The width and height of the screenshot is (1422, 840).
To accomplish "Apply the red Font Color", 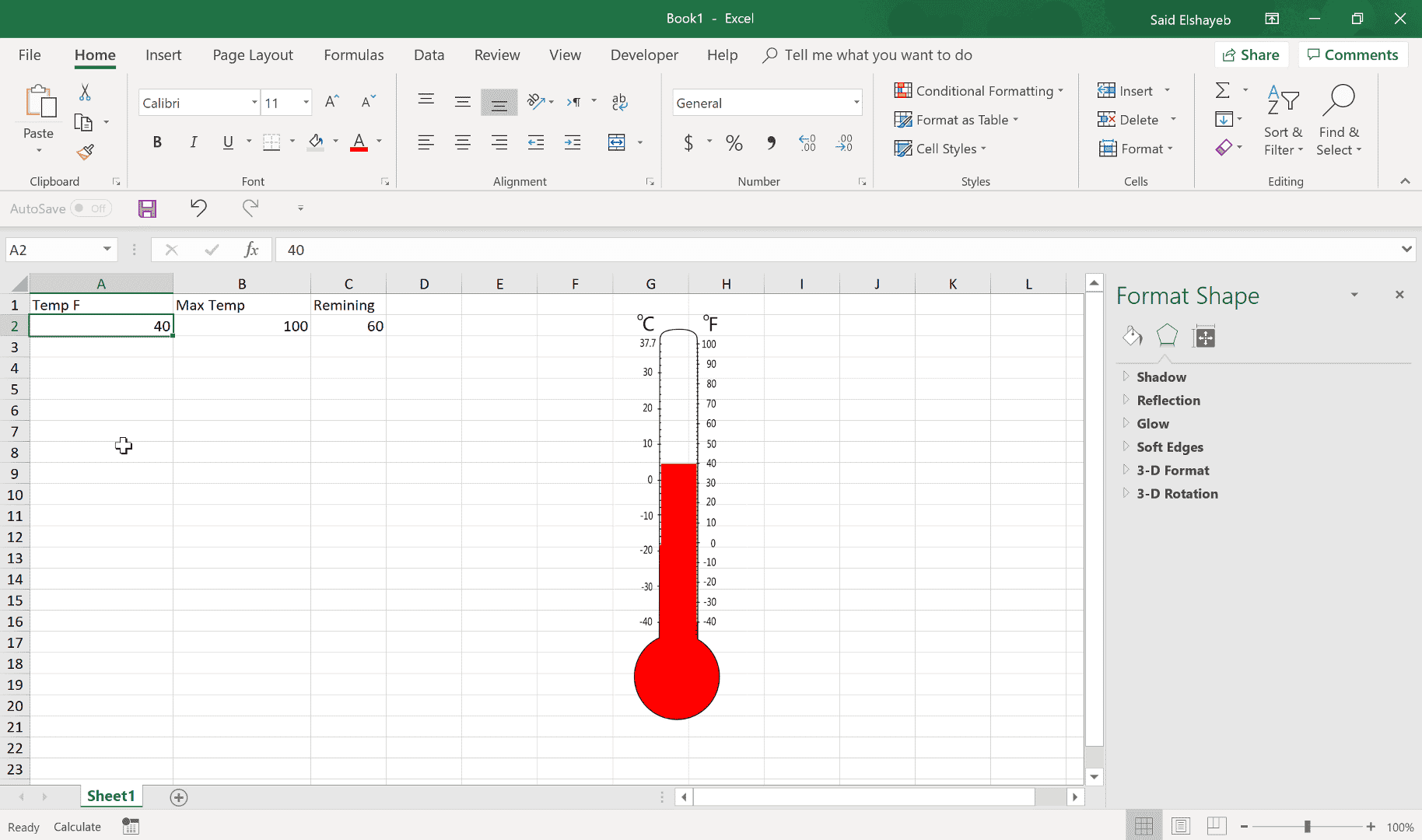I will [x=359, y=142].
